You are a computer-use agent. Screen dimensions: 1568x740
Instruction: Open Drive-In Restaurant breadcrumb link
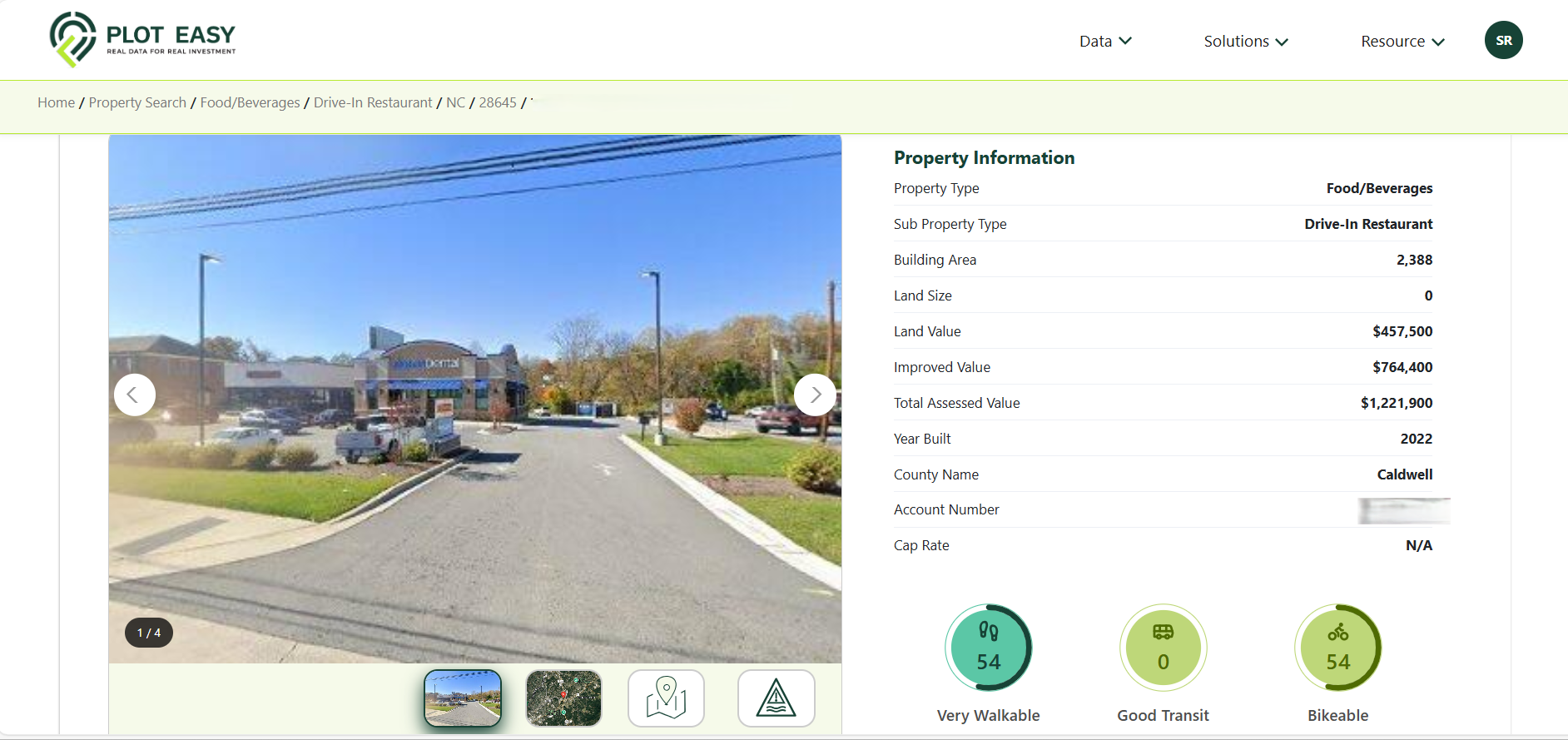[373, 102]
